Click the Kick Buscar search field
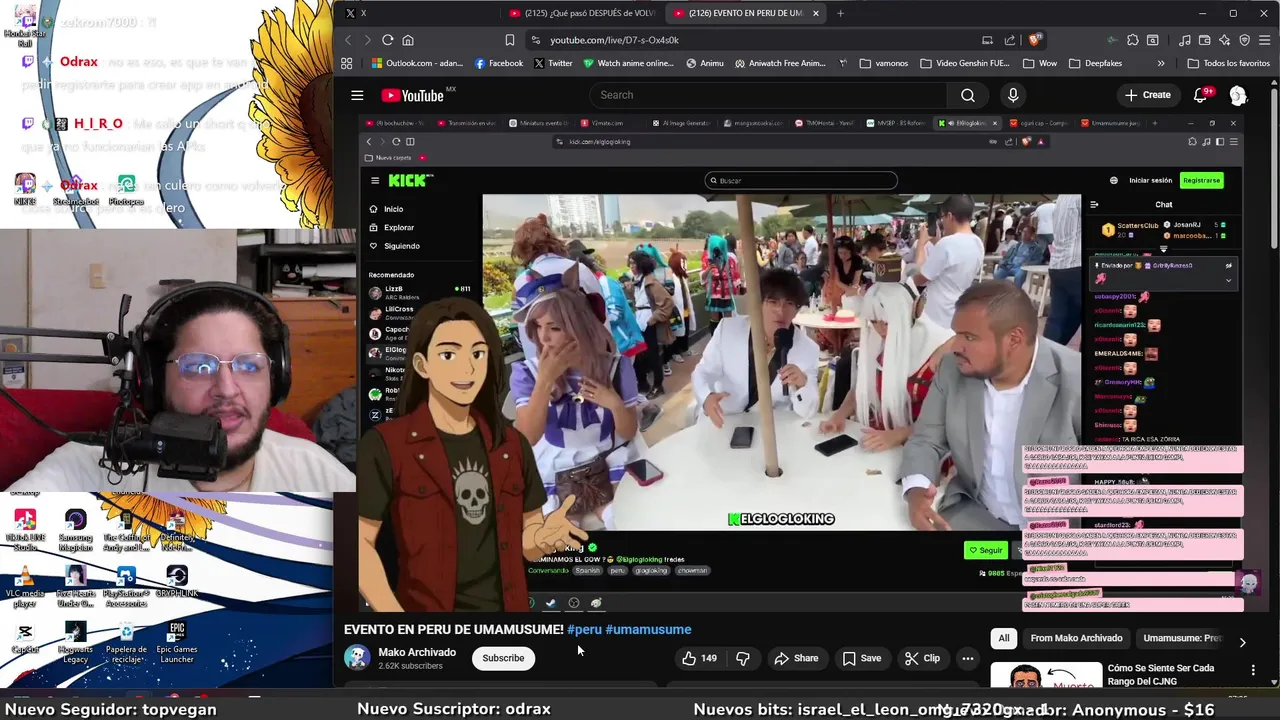This screenshot has width=1280, height=720. pos(801,181)
